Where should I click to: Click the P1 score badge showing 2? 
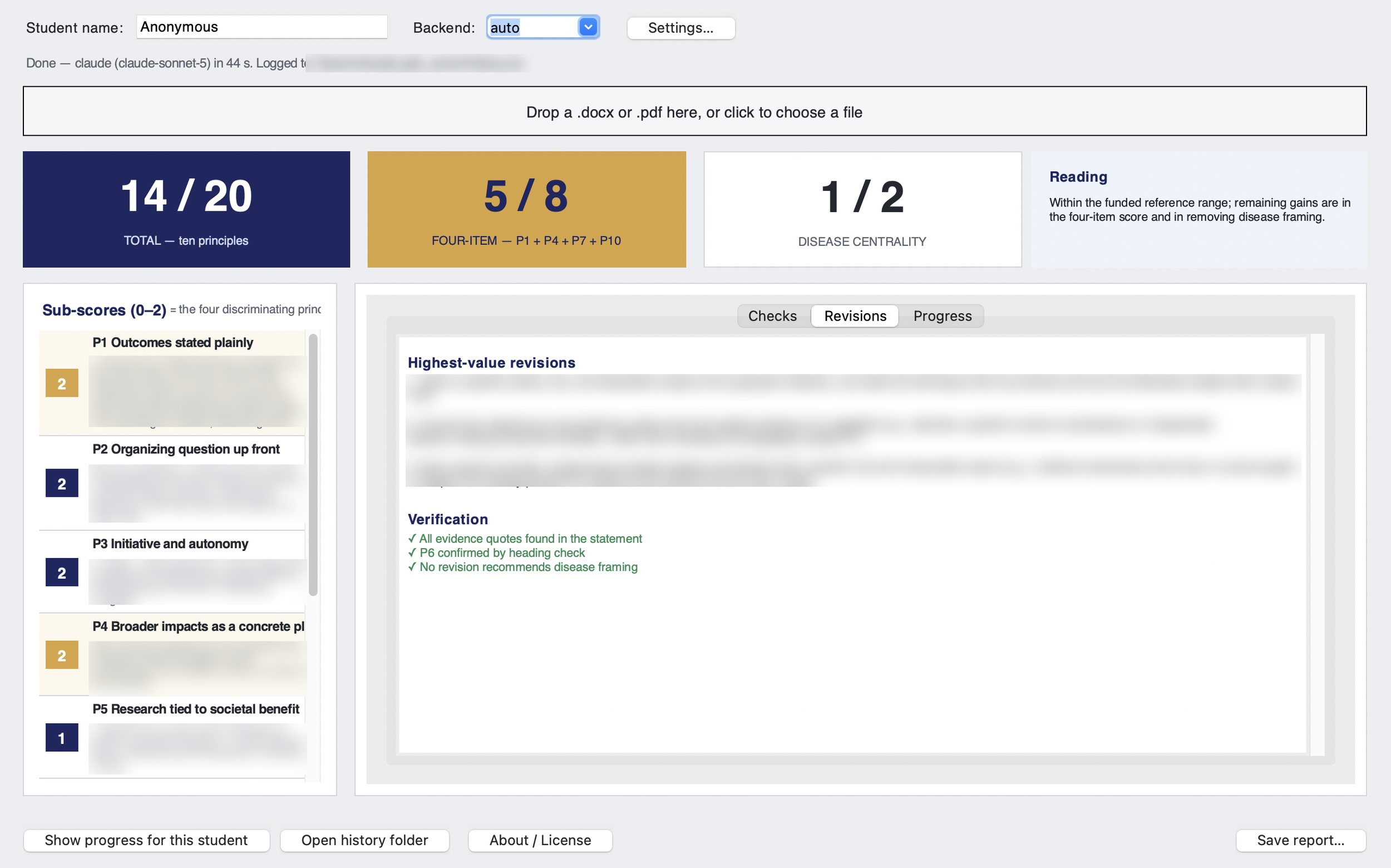click(x=62, y=383)
